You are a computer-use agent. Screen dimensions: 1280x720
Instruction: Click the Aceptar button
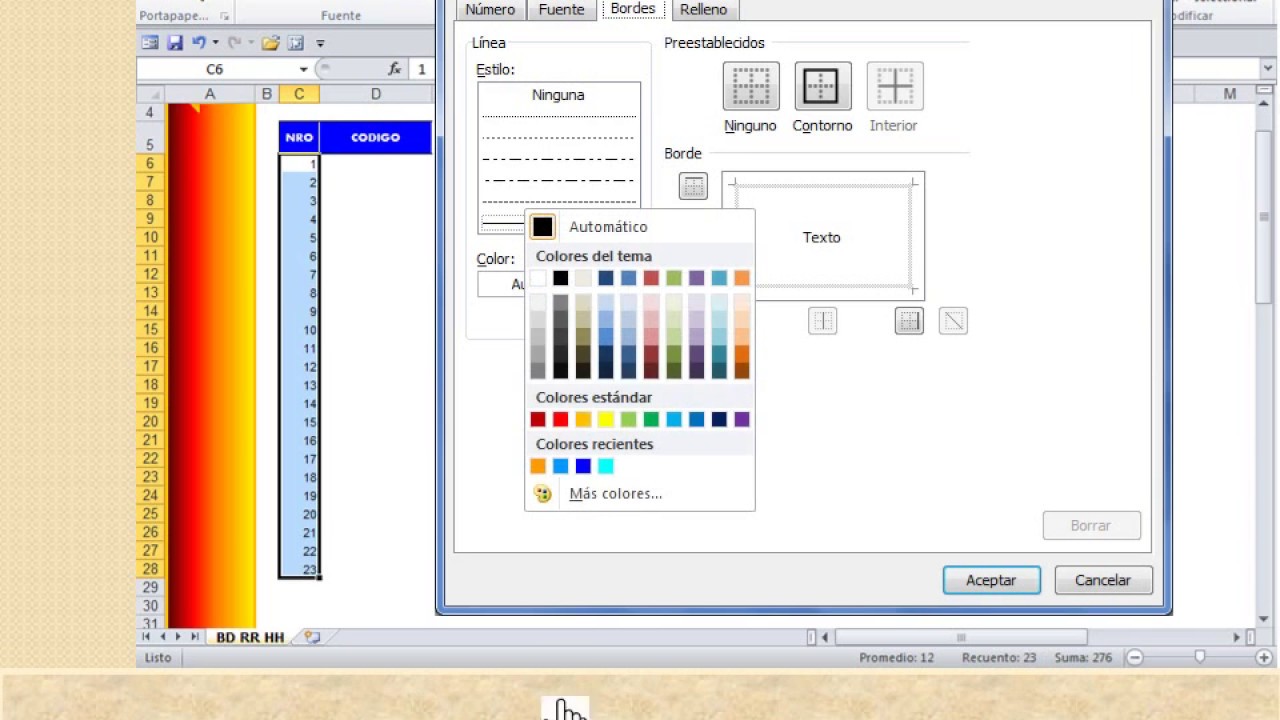point(991,580)
